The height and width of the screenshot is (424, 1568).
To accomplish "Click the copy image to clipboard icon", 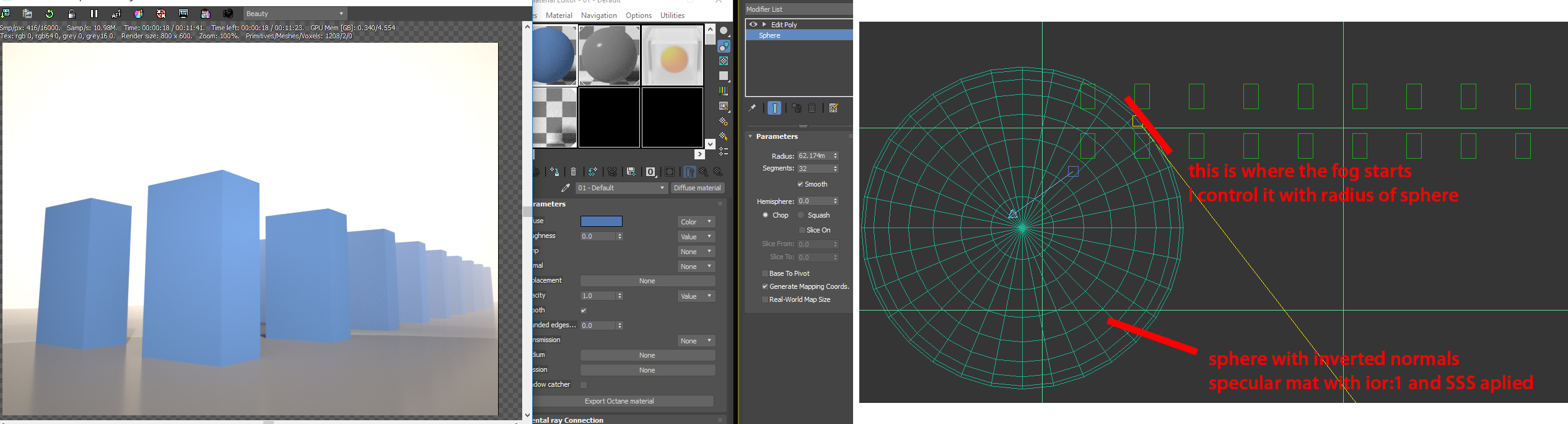I will [x=27, y=14].
